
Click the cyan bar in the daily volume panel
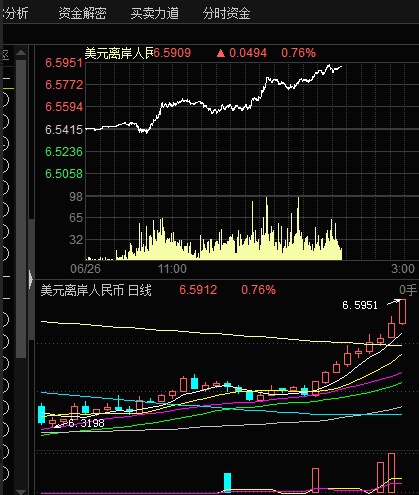(x=227, y=483)
